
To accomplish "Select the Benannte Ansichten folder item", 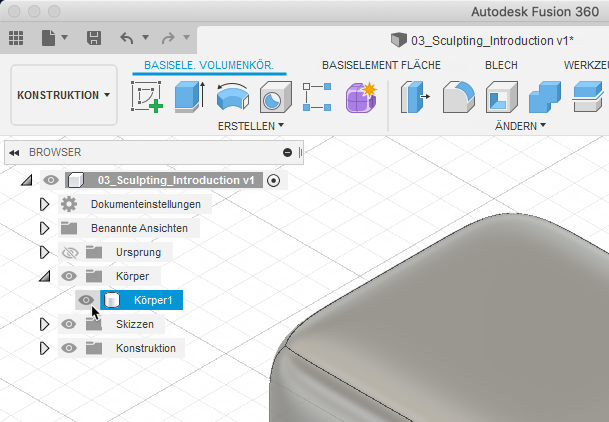I will (x=139, y=228).
